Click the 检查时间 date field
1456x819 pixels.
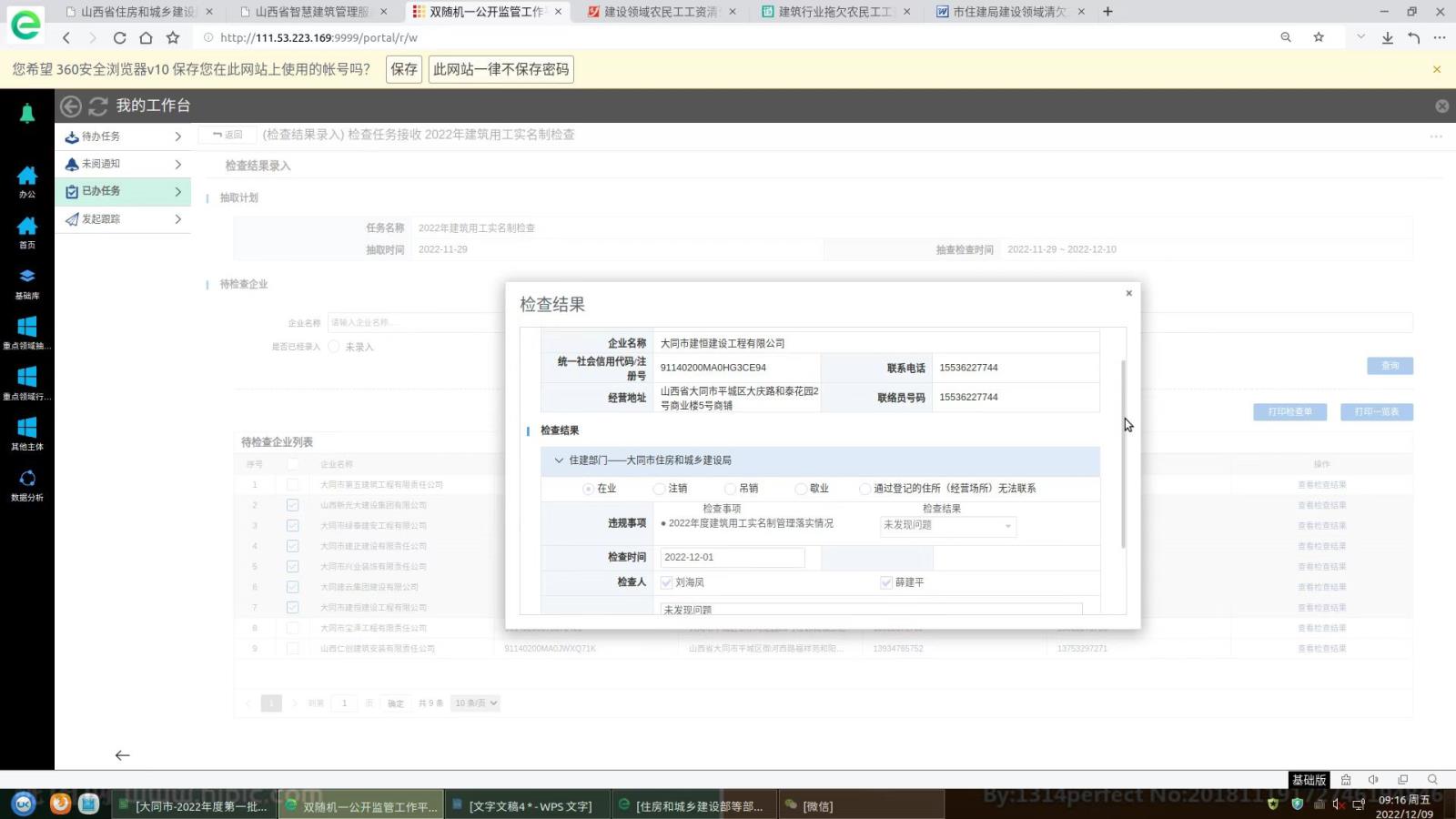pyautogui.click(x=733, y=557)
